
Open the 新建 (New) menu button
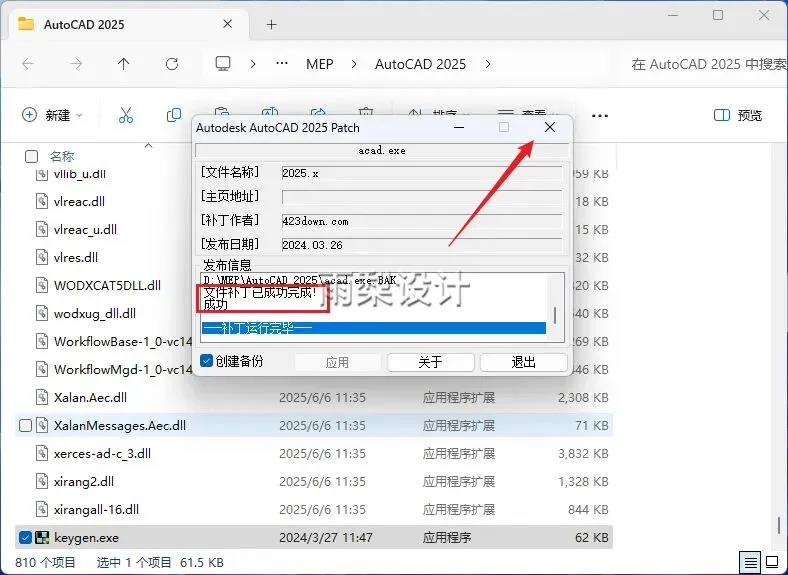[x=52, y=115]
